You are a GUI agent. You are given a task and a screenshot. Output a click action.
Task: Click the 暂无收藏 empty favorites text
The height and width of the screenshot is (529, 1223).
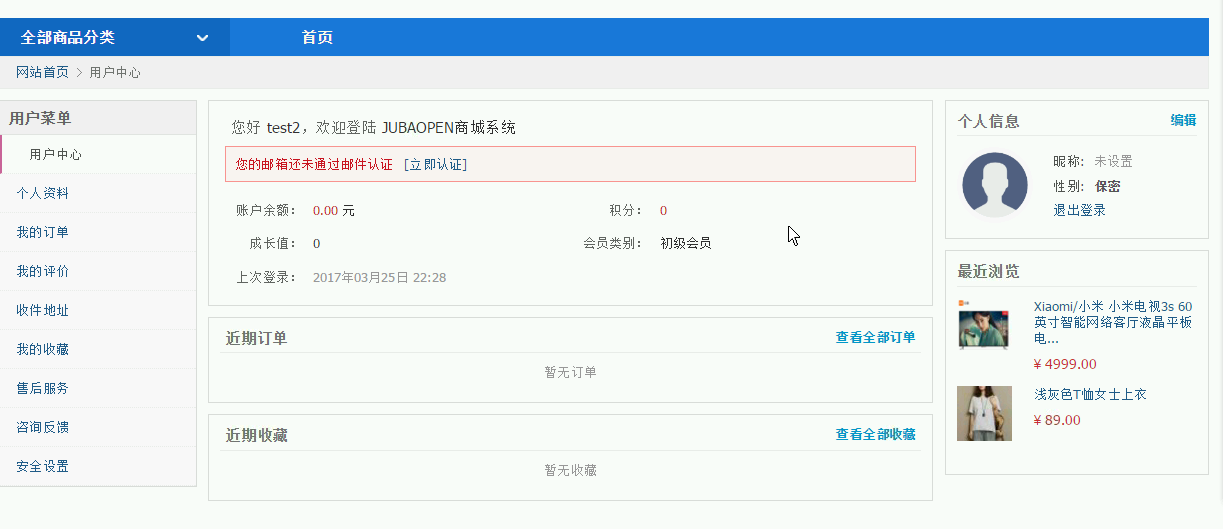pos(570,470)
